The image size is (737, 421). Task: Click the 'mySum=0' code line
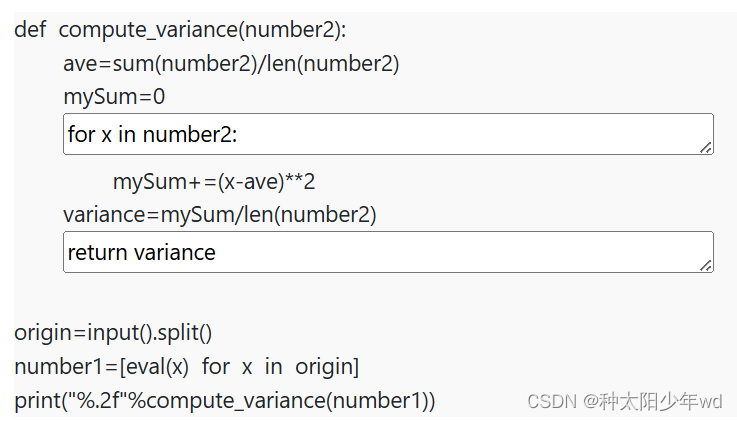[x=114, y=97]
